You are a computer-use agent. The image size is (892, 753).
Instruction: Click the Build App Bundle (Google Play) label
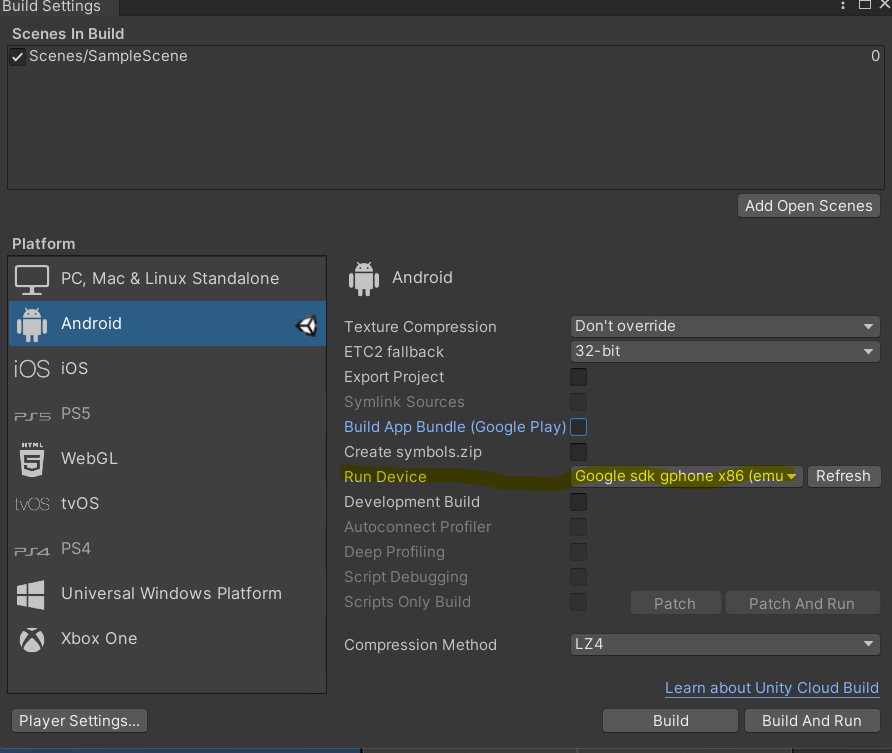coord(455,427)
